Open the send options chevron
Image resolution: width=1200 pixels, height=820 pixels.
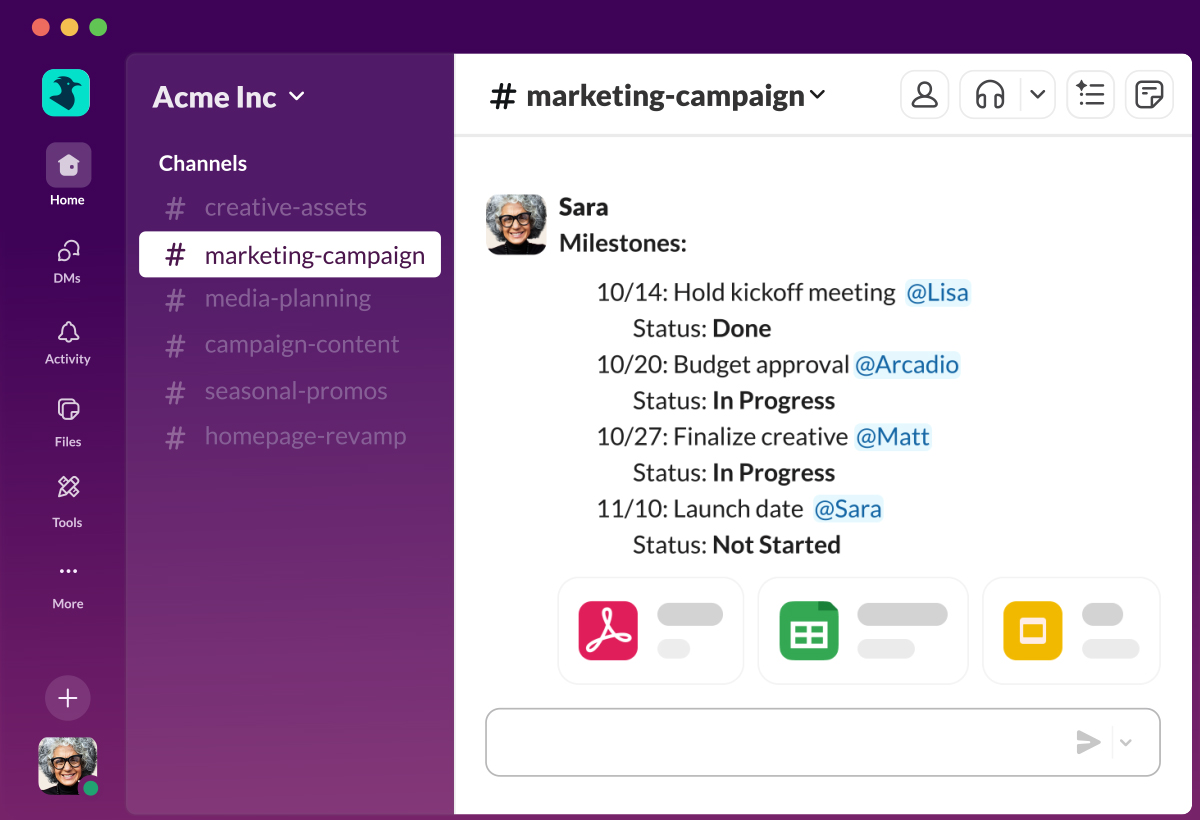tap(1126, 742)
